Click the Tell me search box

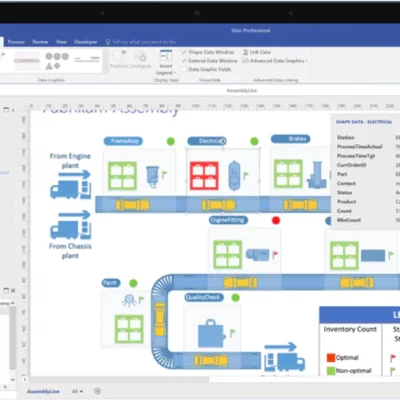pos(141,42)
